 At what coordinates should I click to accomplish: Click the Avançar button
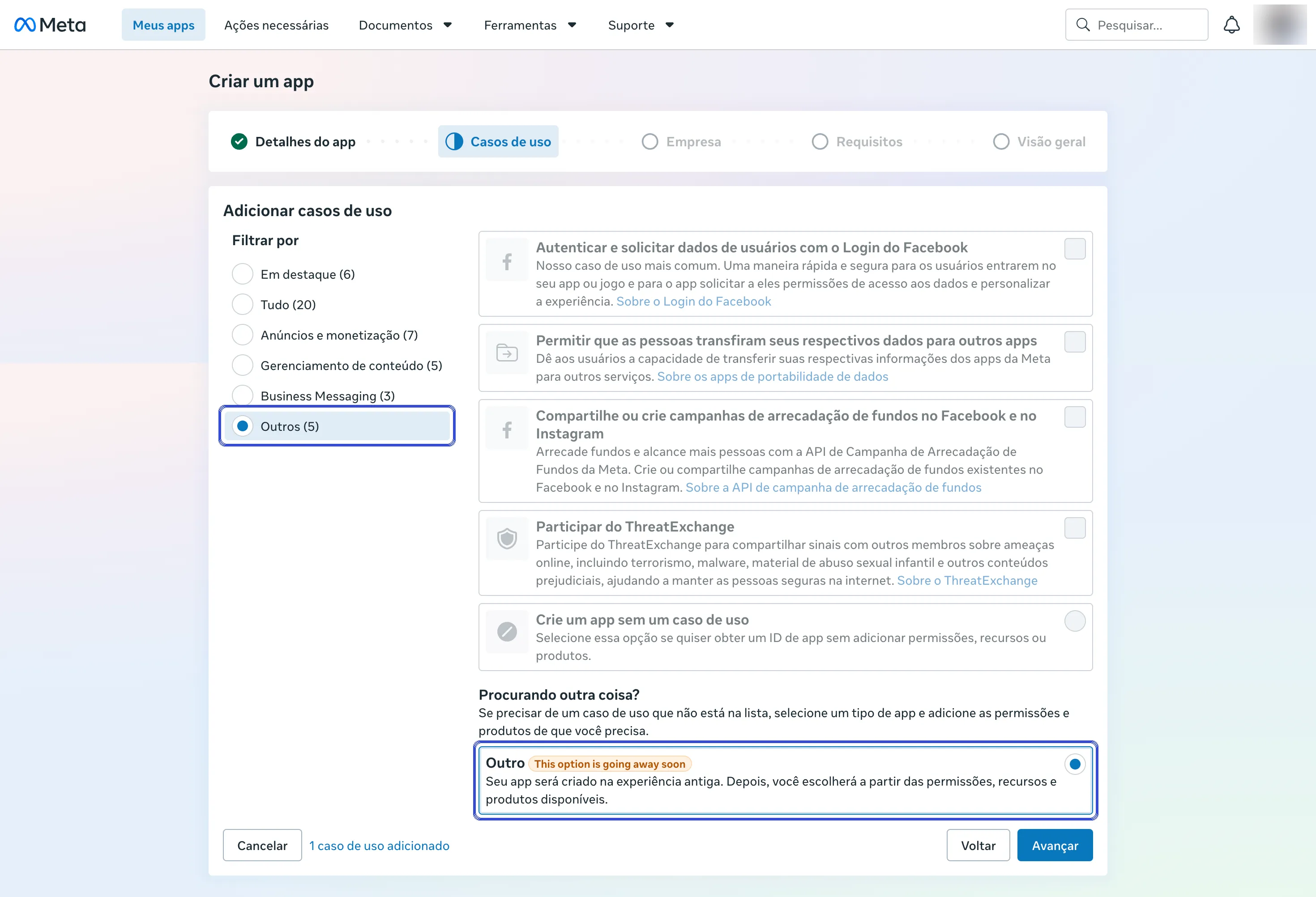1055,846
